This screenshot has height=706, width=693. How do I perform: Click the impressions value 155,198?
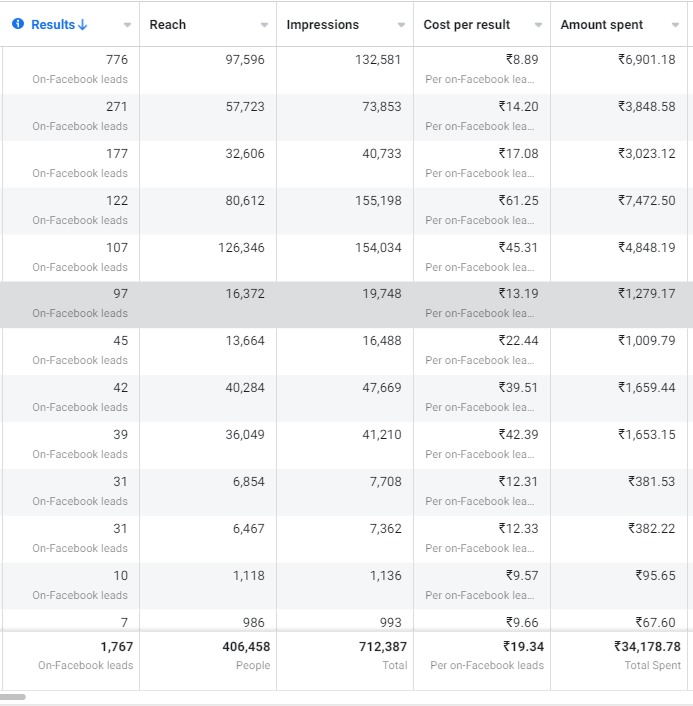tap(377, 200)
